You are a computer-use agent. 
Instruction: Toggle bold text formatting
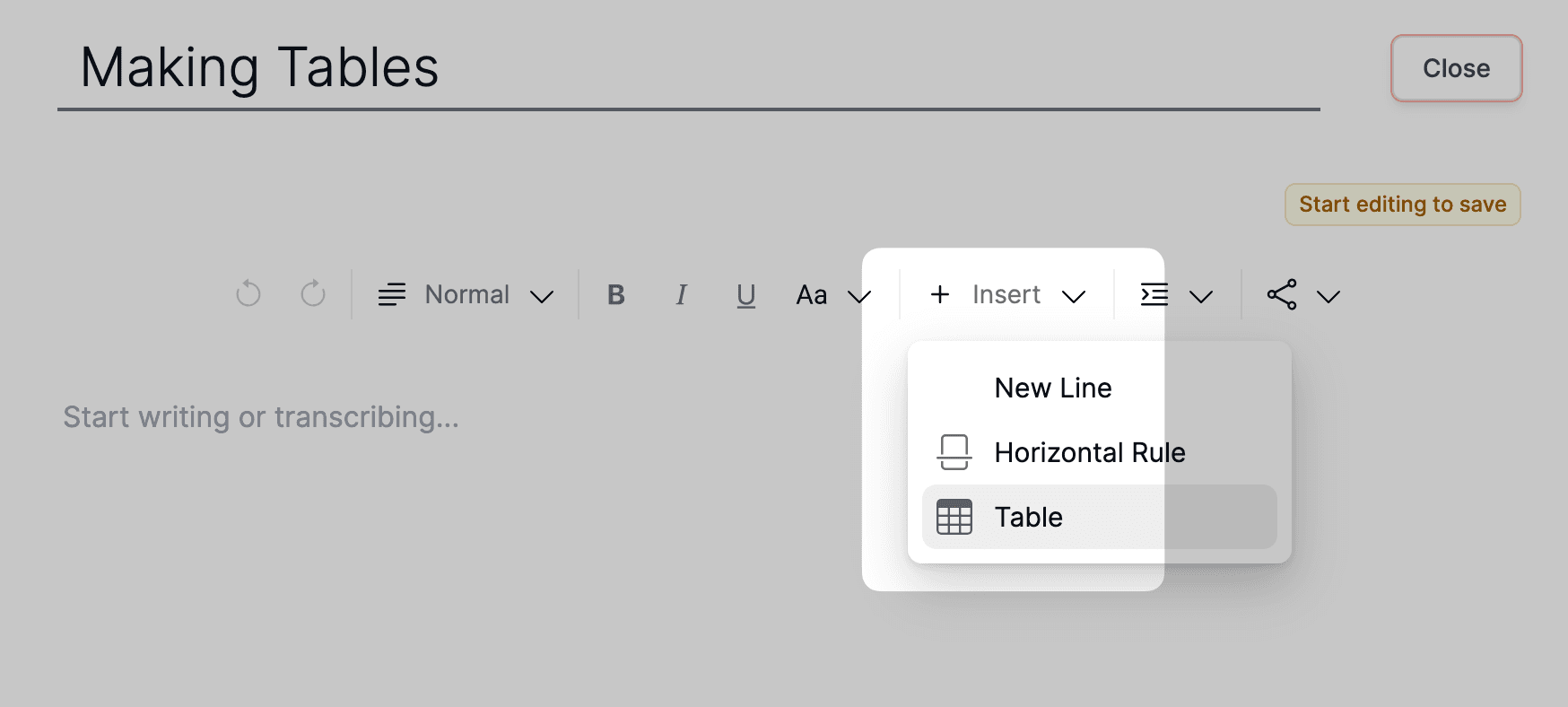tap(616, 295)
